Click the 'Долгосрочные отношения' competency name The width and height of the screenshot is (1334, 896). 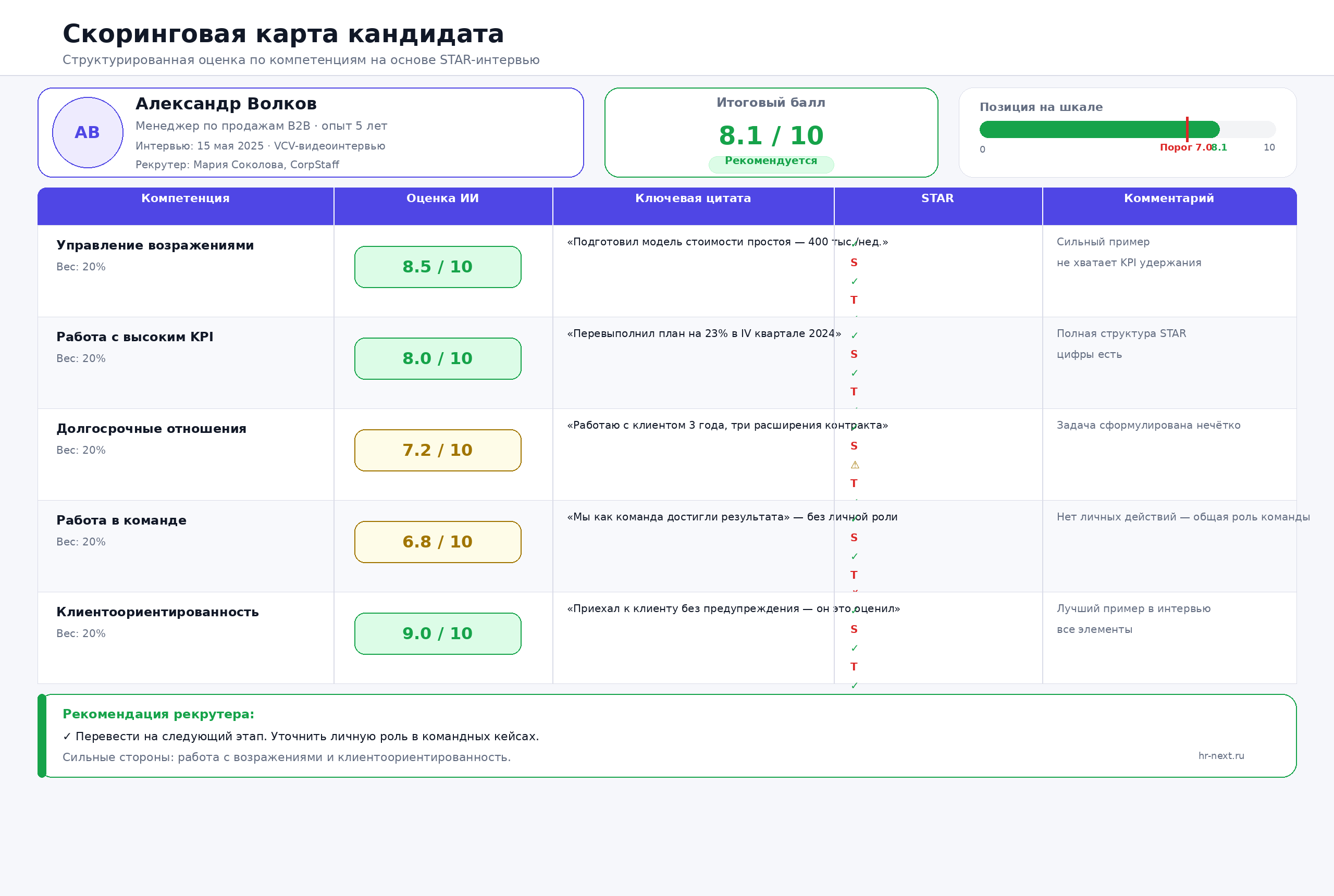[152, 429]
